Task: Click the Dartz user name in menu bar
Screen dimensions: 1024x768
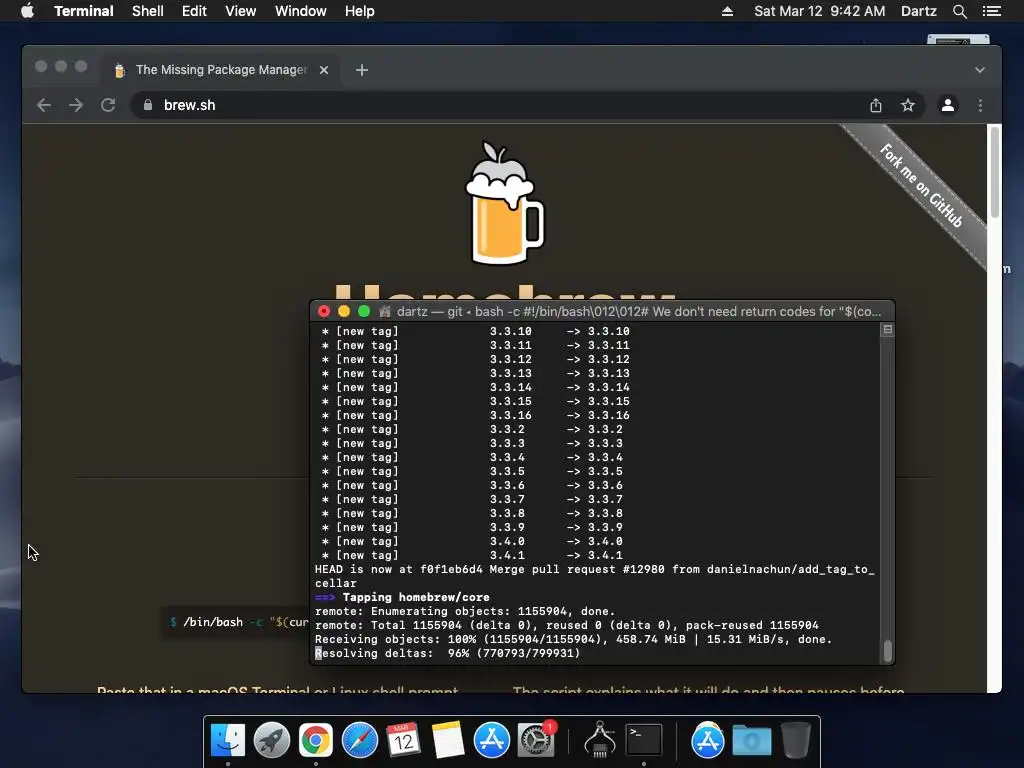Action: 919,11
